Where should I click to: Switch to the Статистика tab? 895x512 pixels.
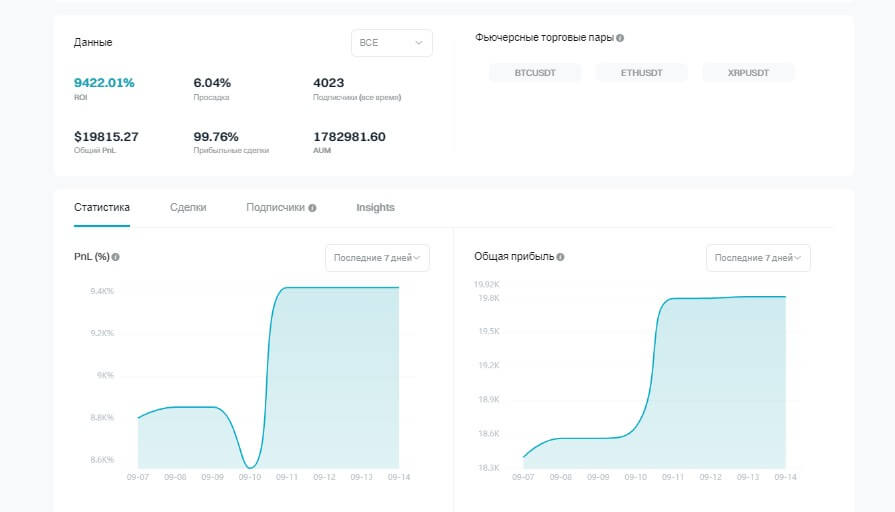coord(102,208)
